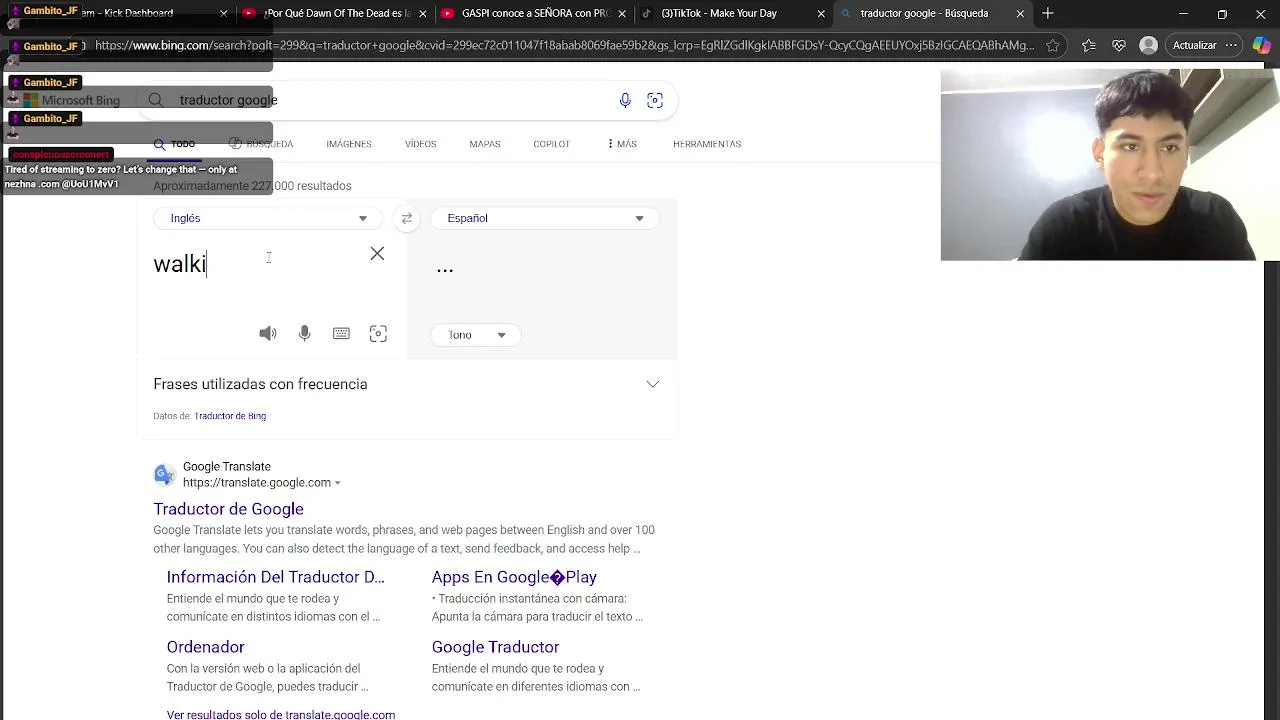This screenshot has height=720, width=1280.
Task: Click the Aproximadamente 227.000 resultados text
Action: point(252,186)
